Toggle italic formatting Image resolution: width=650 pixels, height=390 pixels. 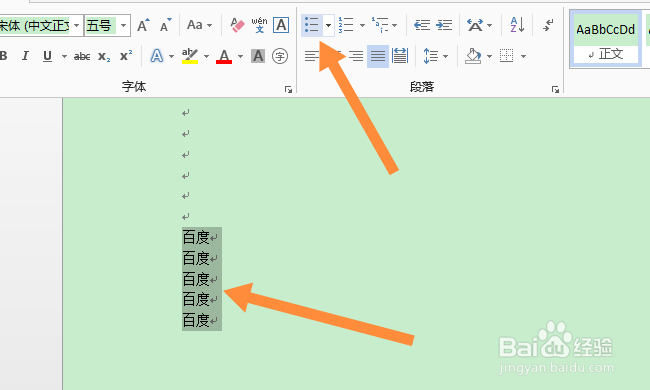pos(25,56)
